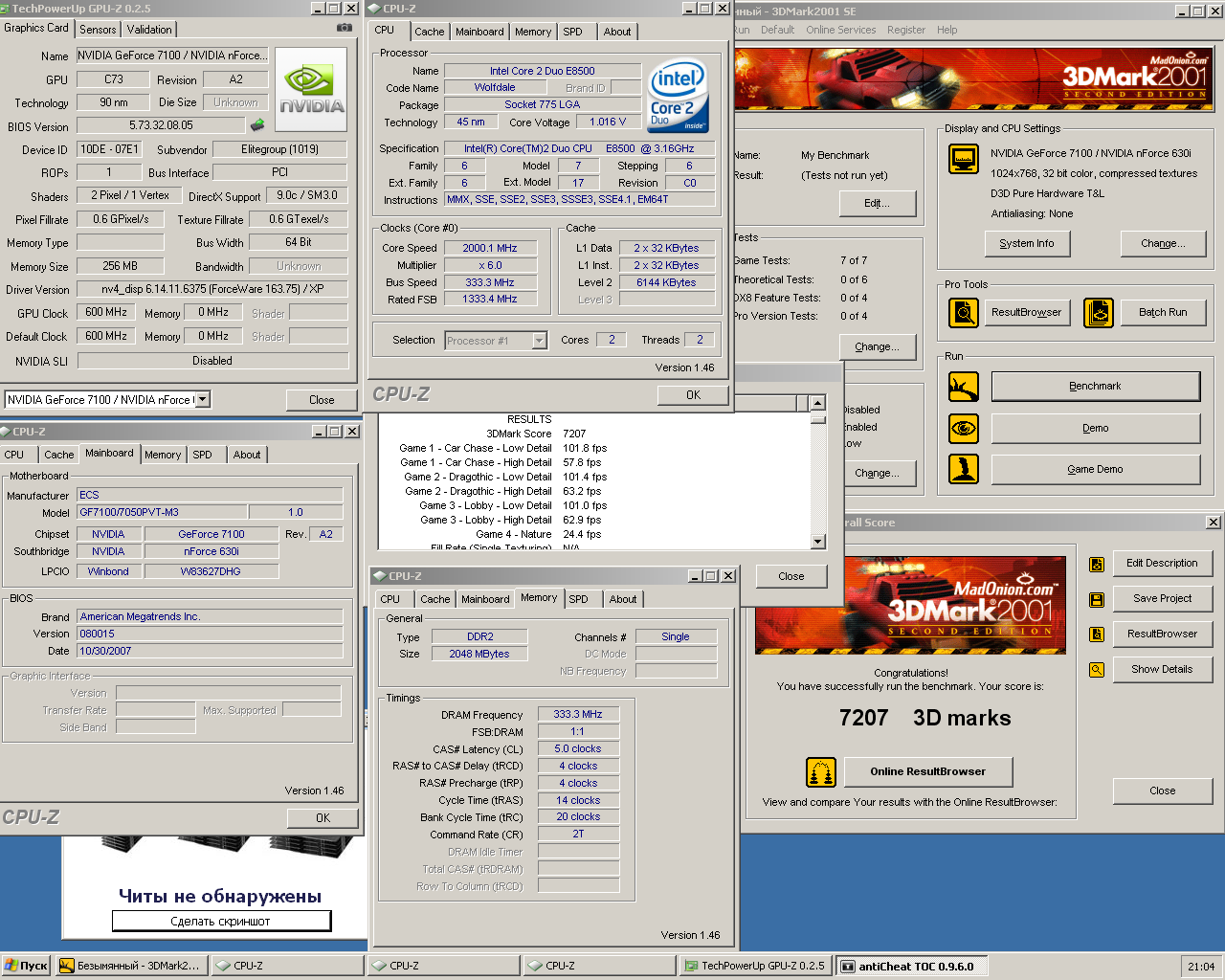The image size is (1225, 980).
Task: Click the 3DMark ResultBrowser button in Pro Tools
Action: [1027, 313]
